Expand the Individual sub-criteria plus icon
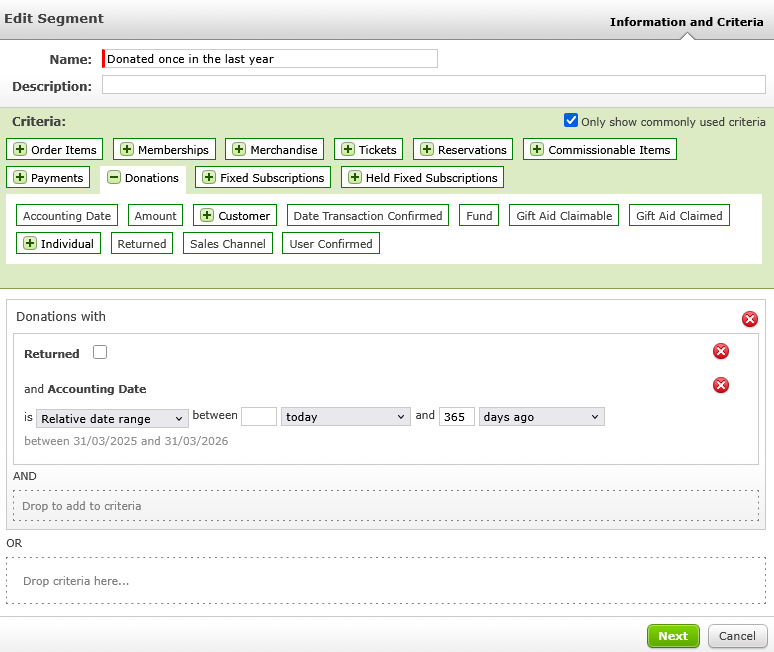 click(x=29, y=244)
